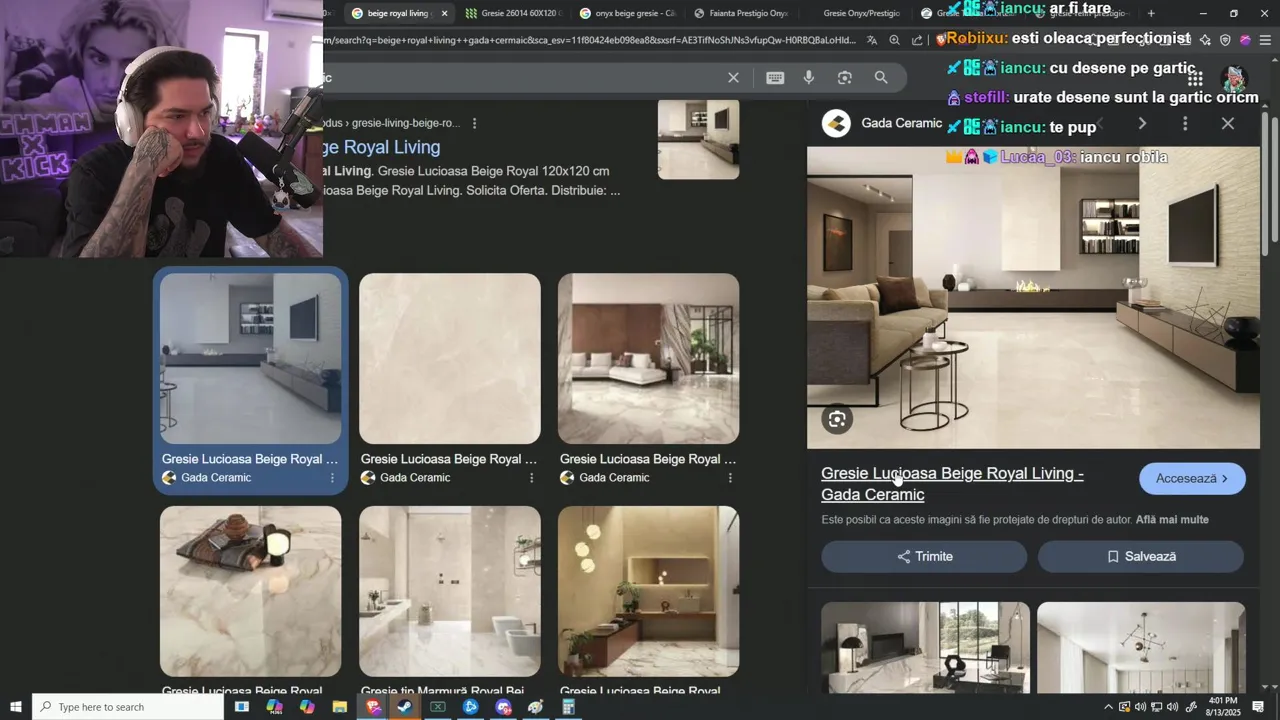Clear the Google search box text
The height and width of the screenshot is (720, 1280).
click(x=733, y=78)
